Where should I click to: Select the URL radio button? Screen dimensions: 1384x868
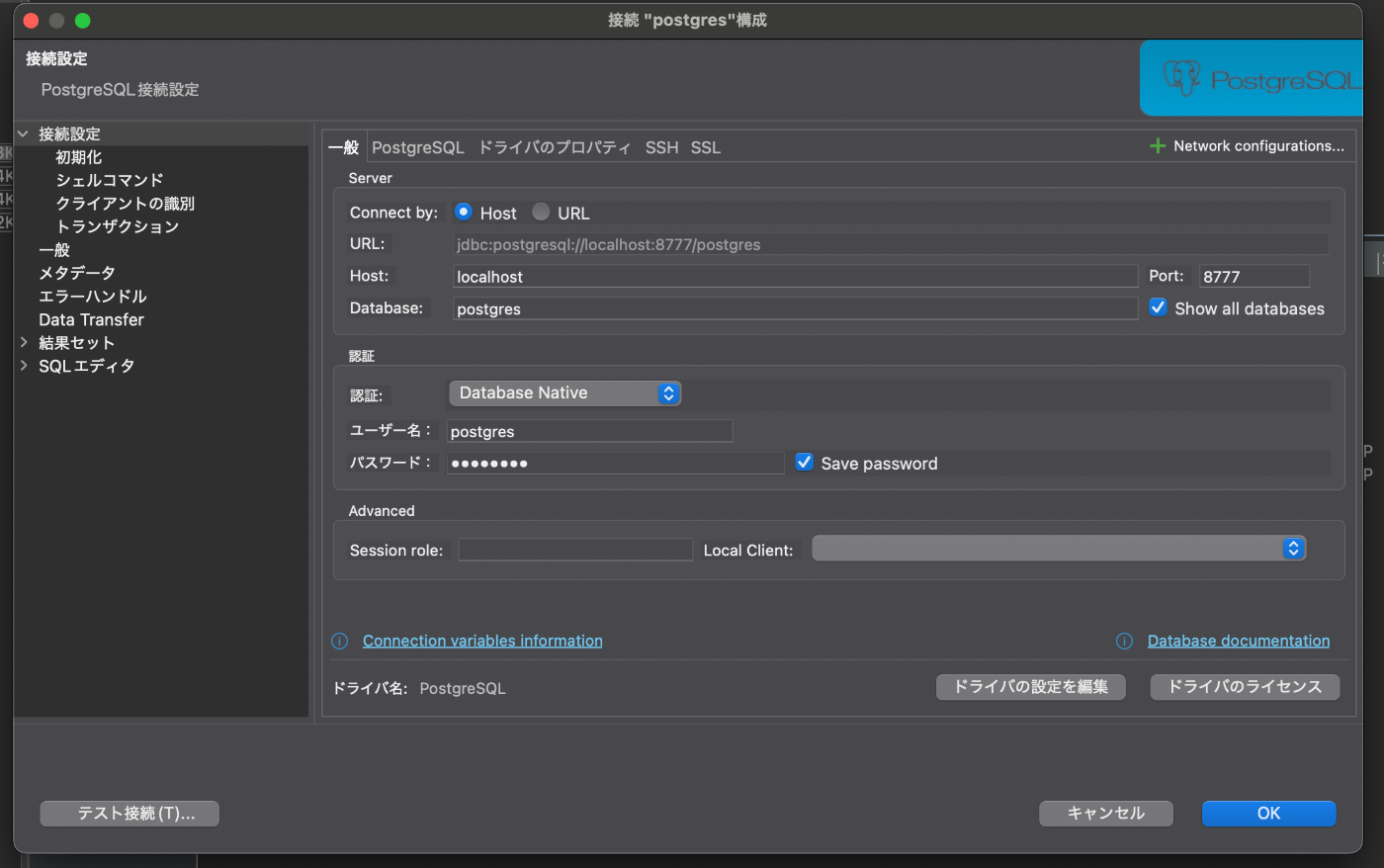click(x=541, y=212)
